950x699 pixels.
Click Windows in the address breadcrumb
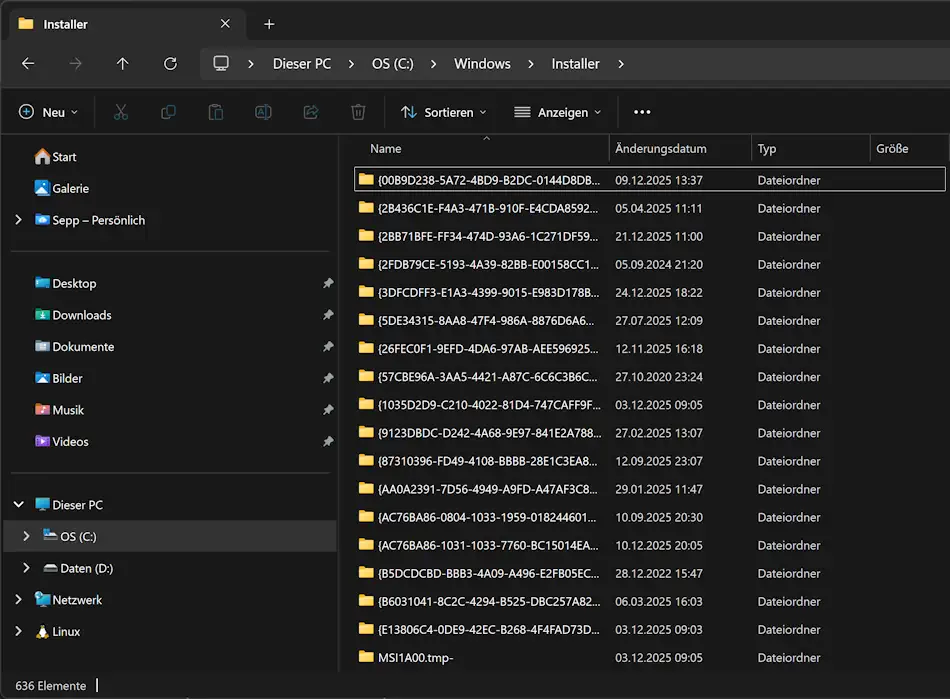pyautogui.click(x=482, y=63)
